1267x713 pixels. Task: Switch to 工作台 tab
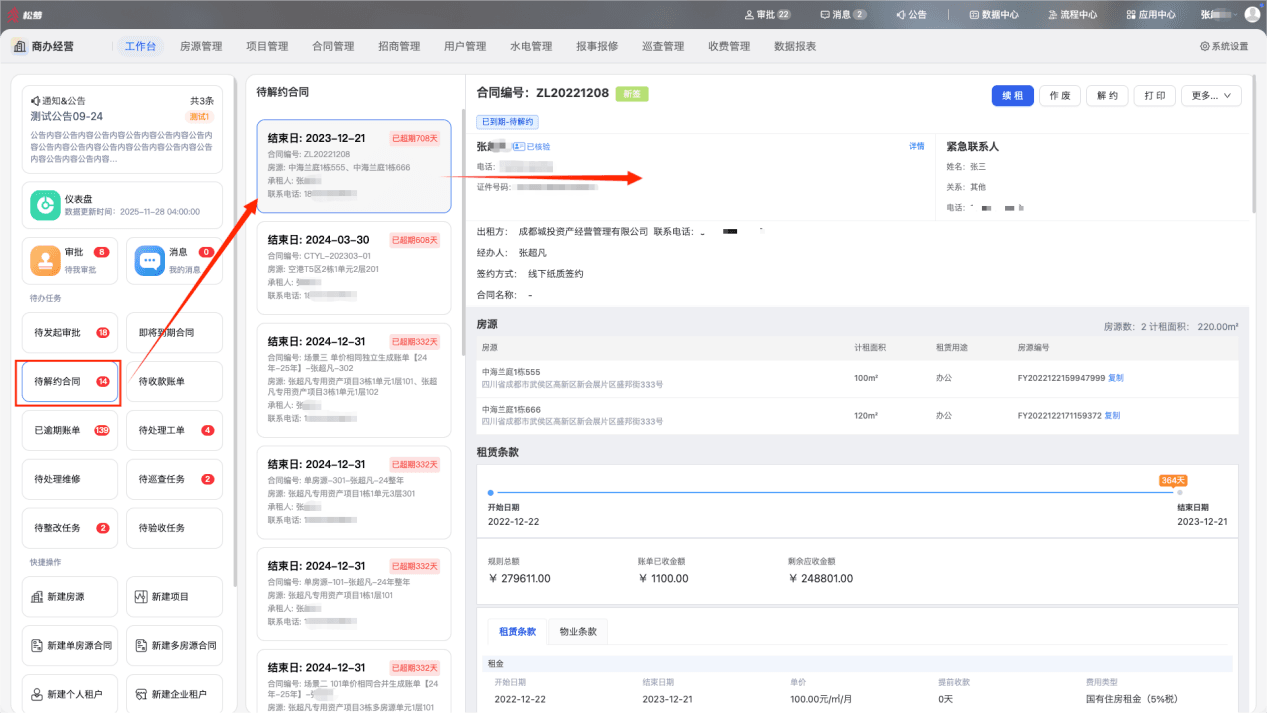(139, 46)
